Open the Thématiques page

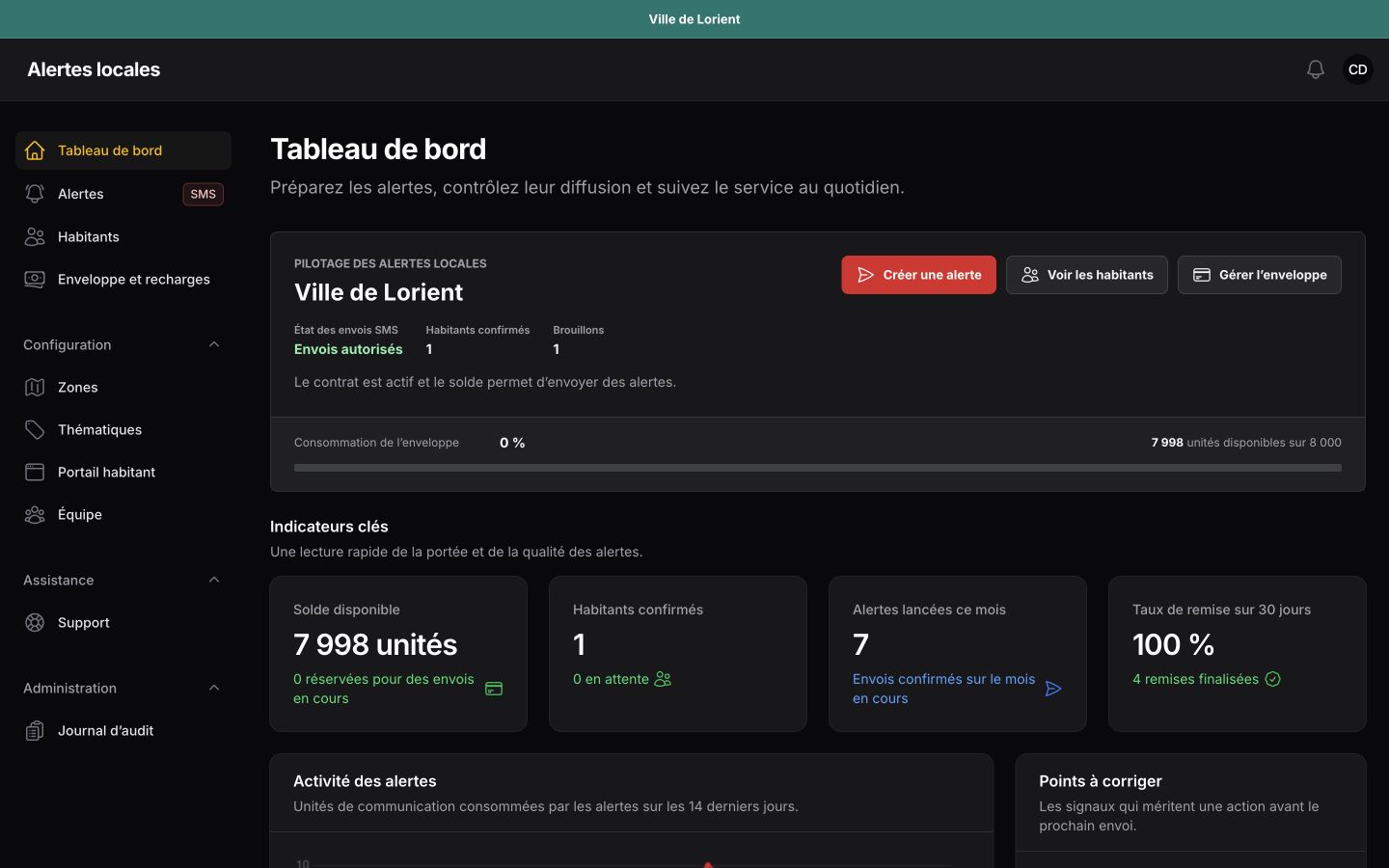[123, 429]
